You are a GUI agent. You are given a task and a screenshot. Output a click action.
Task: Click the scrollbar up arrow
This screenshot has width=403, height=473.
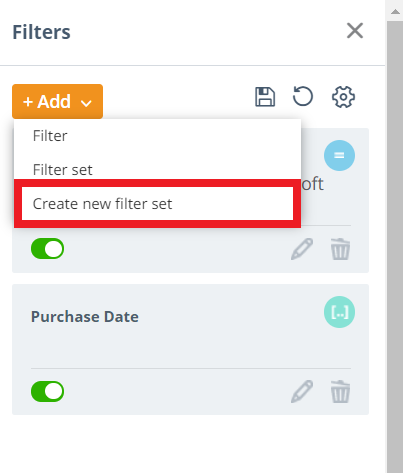pyautogui.click(x=395, y=12)
